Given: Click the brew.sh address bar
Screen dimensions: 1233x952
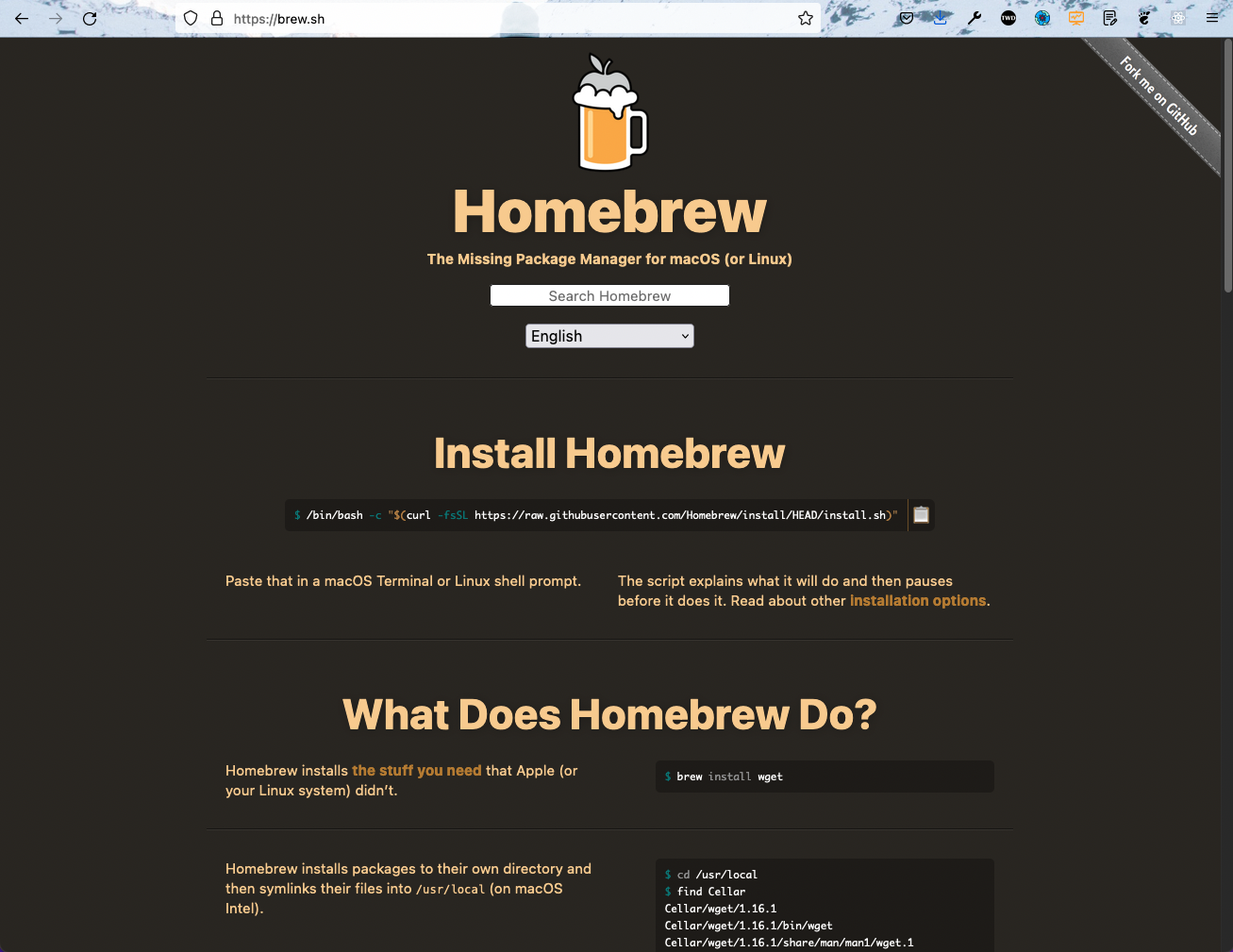Looking at the screenshot, I should tap(498, 18).
